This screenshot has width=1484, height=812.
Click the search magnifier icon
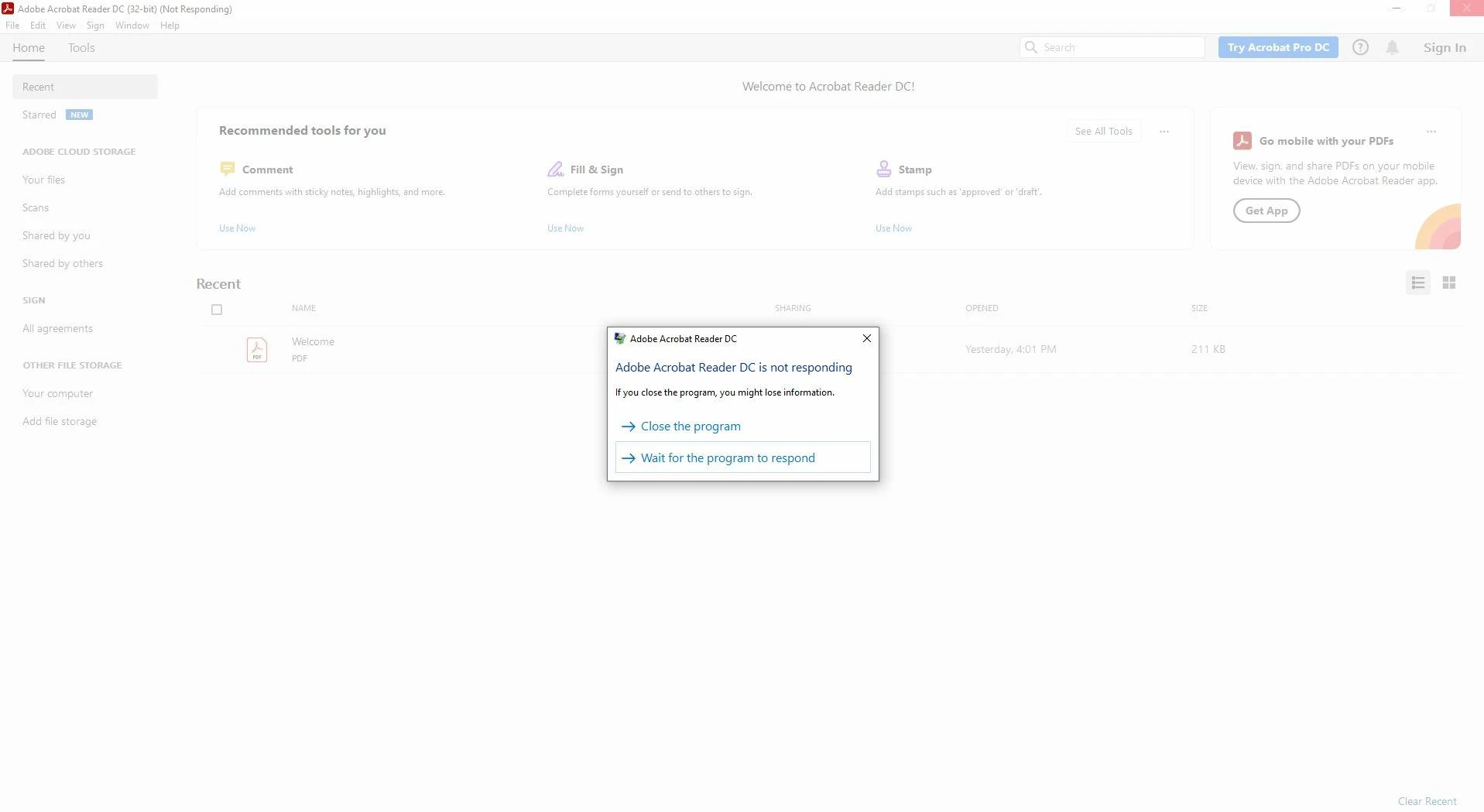(1030, 47)
